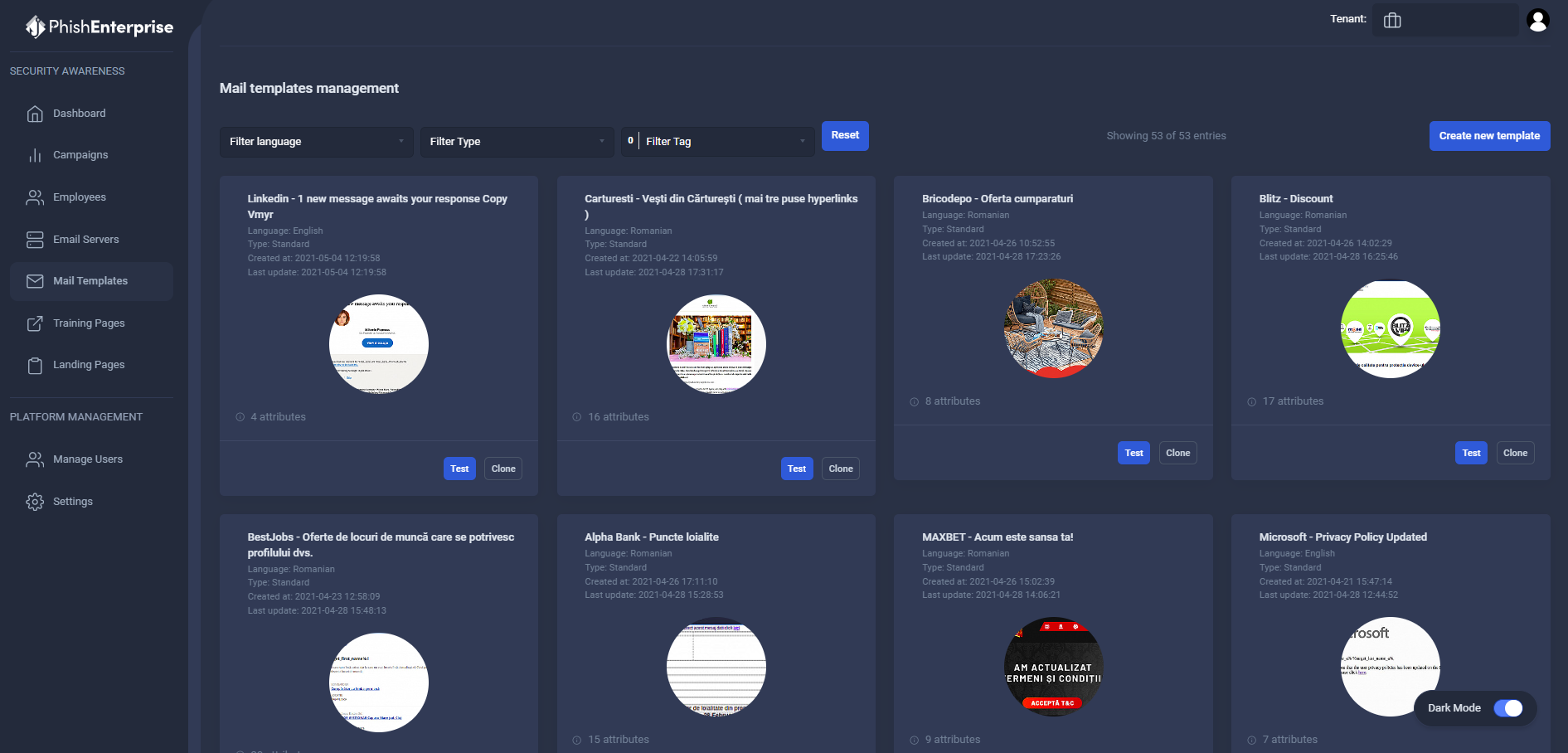
Task: Click the Manage Users people icon
Action: pyautogui.click(x=35, y=459)
